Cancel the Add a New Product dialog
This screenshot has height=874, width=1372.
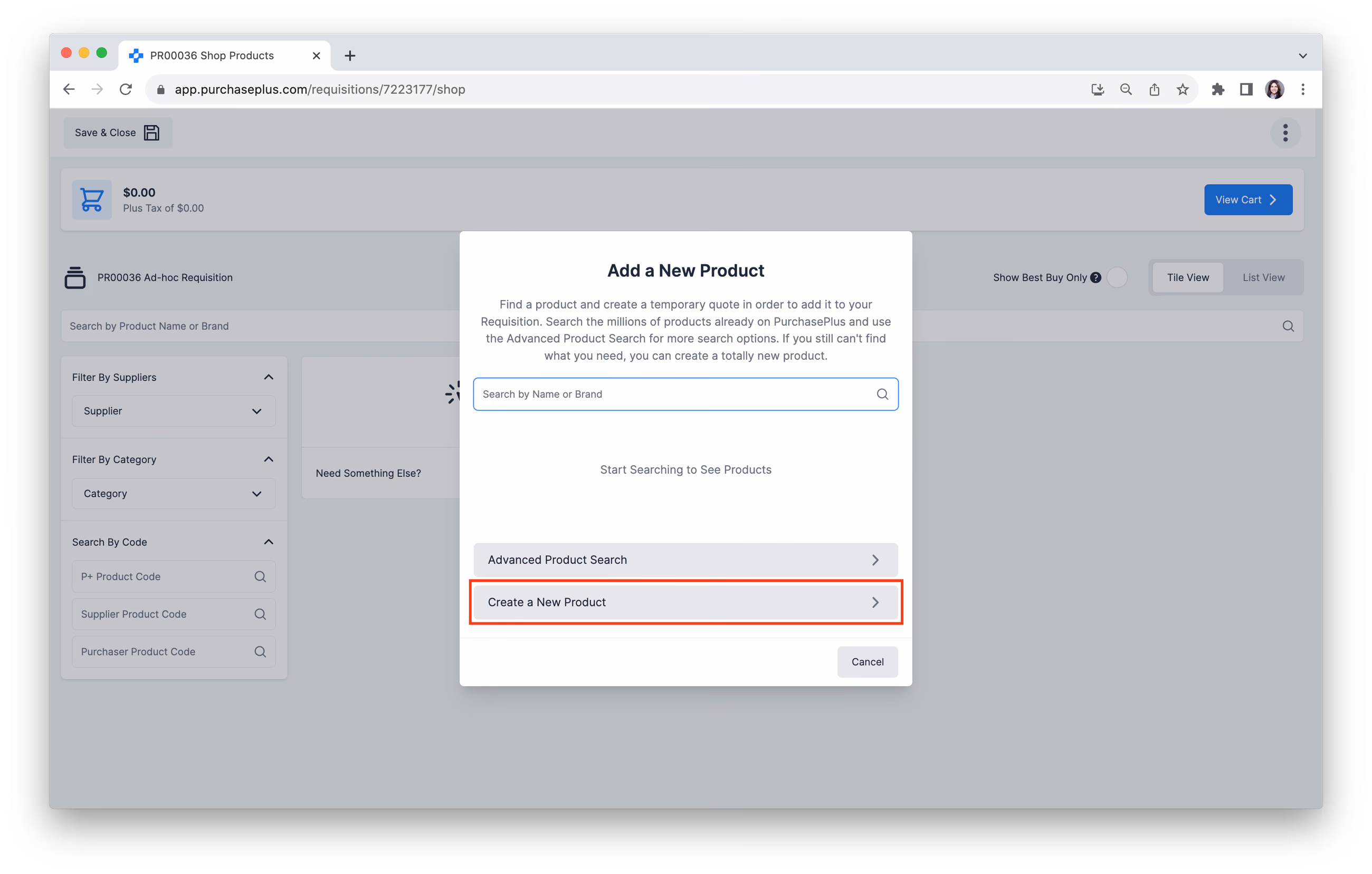pyautogui.click(x=867, y=661)
